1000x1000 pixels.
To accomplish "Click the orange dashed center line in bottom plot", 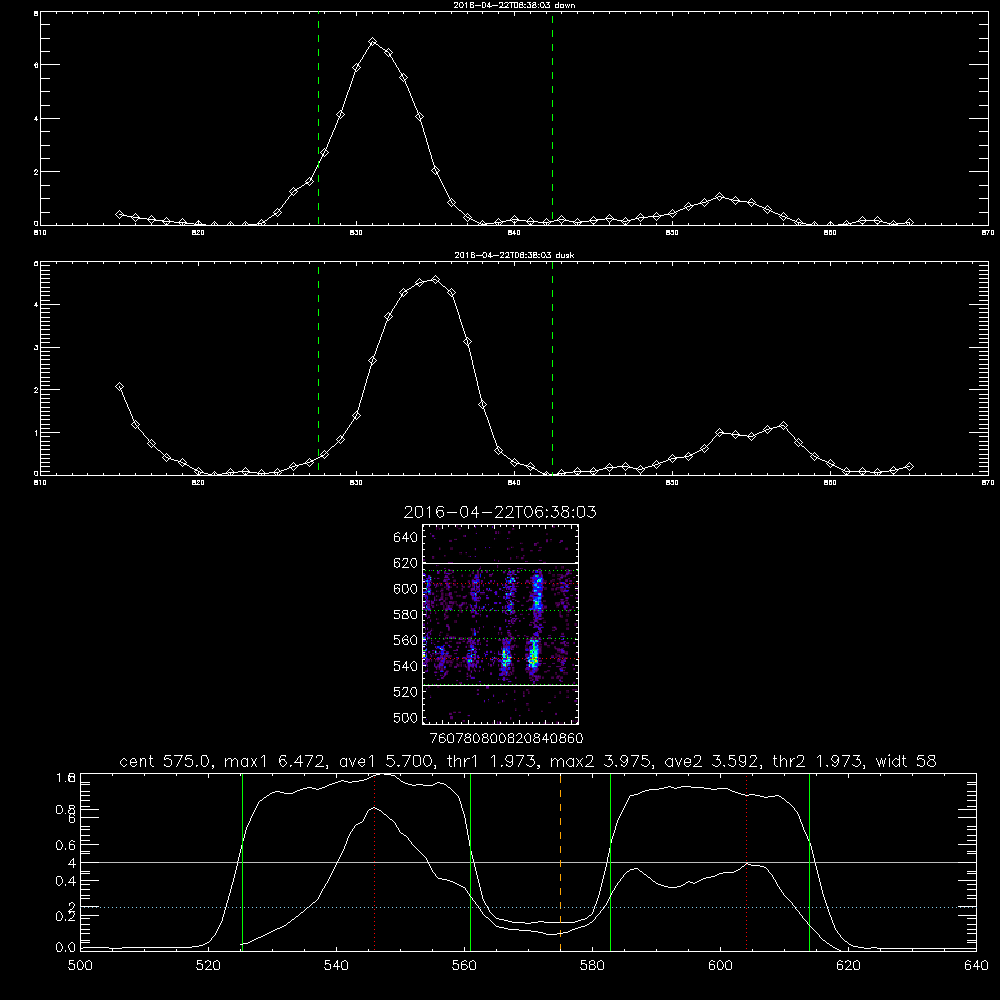I will tap(561, 862).
